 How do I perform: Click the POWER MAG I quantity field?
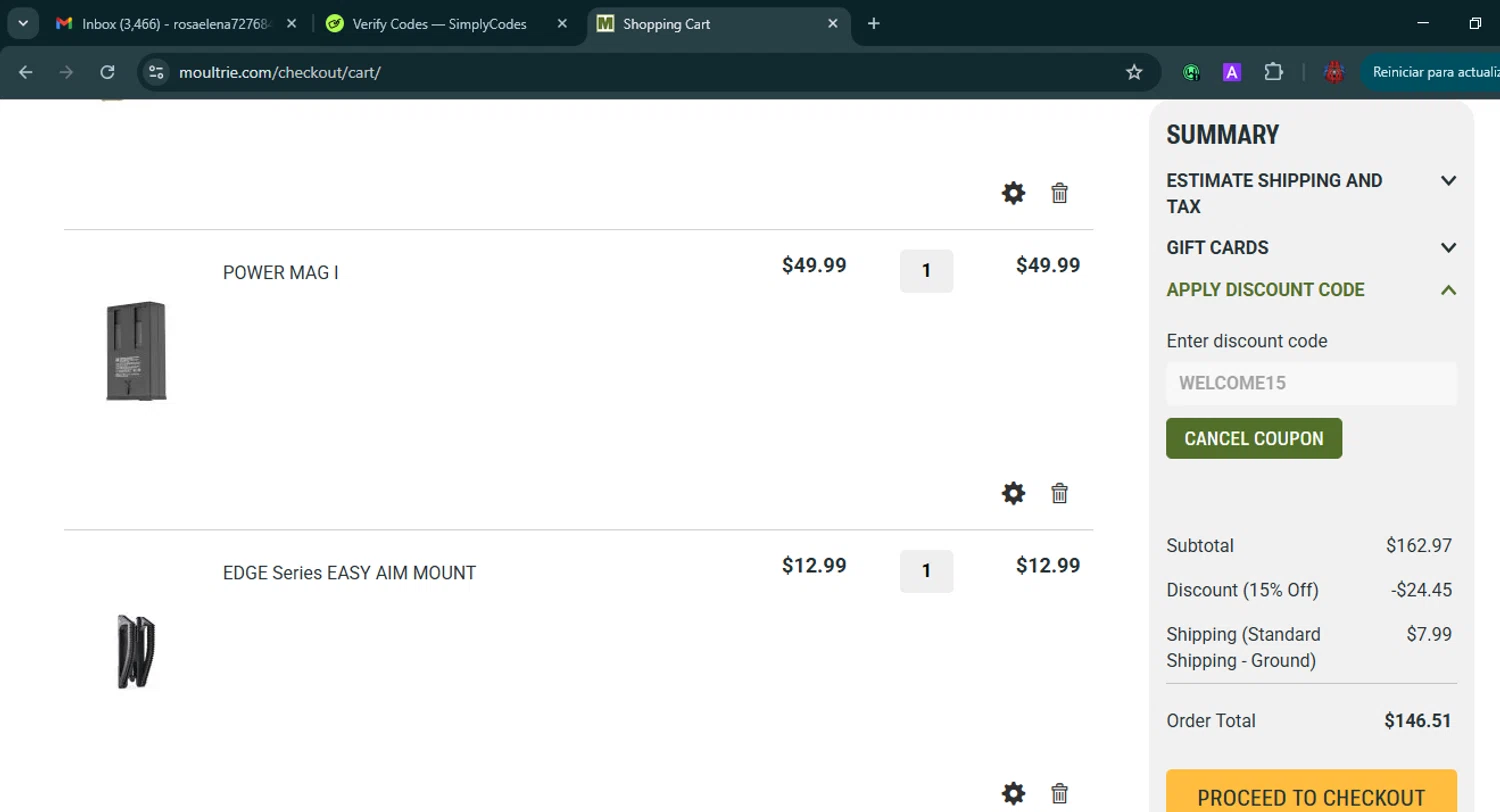[x=926, y=270]
